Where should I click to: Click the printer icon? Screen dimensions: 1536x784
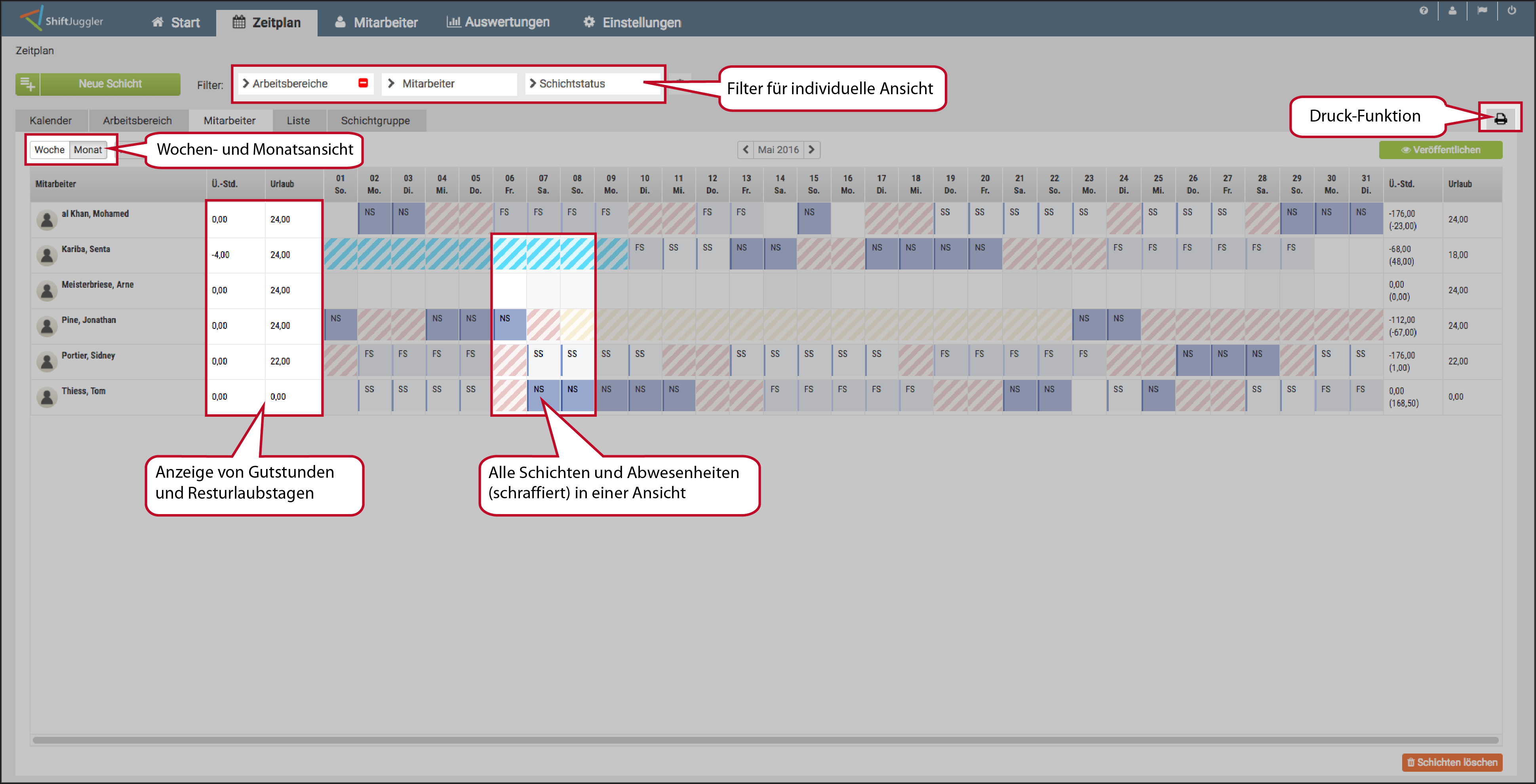pos(1500,118)
